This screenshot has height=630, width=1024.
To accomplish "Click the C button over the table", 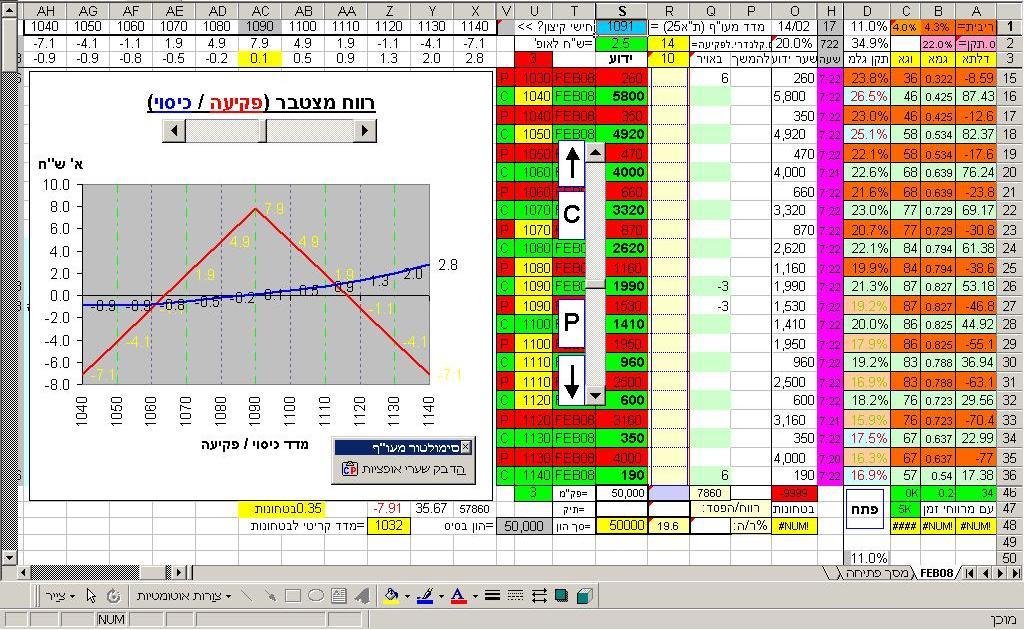I will coord(571,214).
